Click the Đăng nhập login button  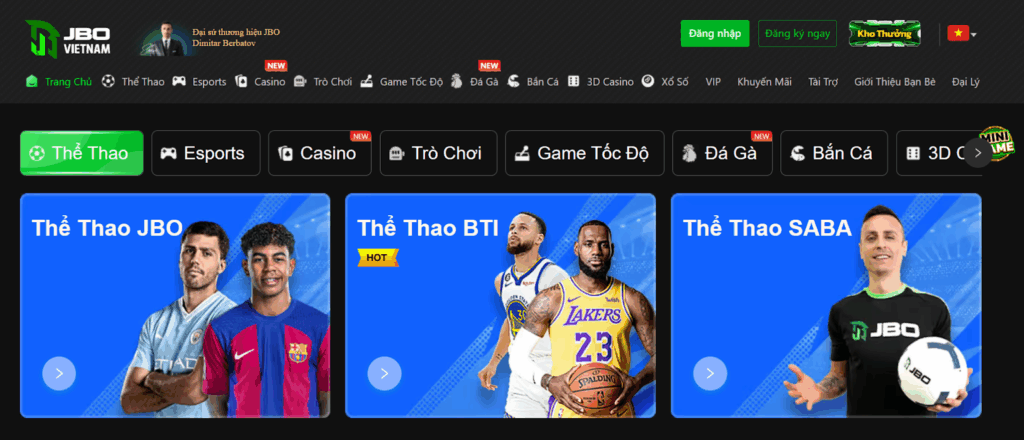point(715,33)
